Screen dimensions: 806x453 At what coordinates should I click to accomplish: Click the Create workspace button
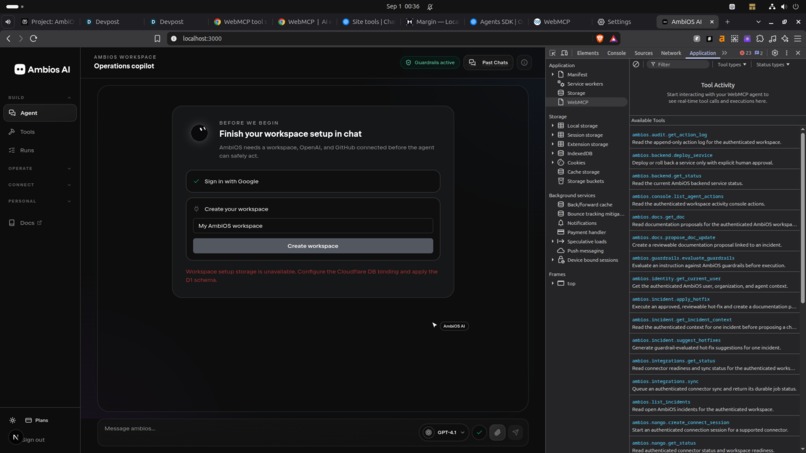coord(313,246)
